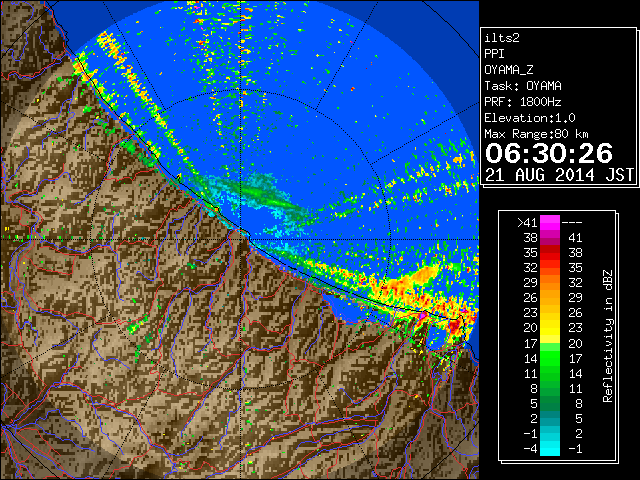Click the 'Reflectivity in dBZ' legend title

607,336
